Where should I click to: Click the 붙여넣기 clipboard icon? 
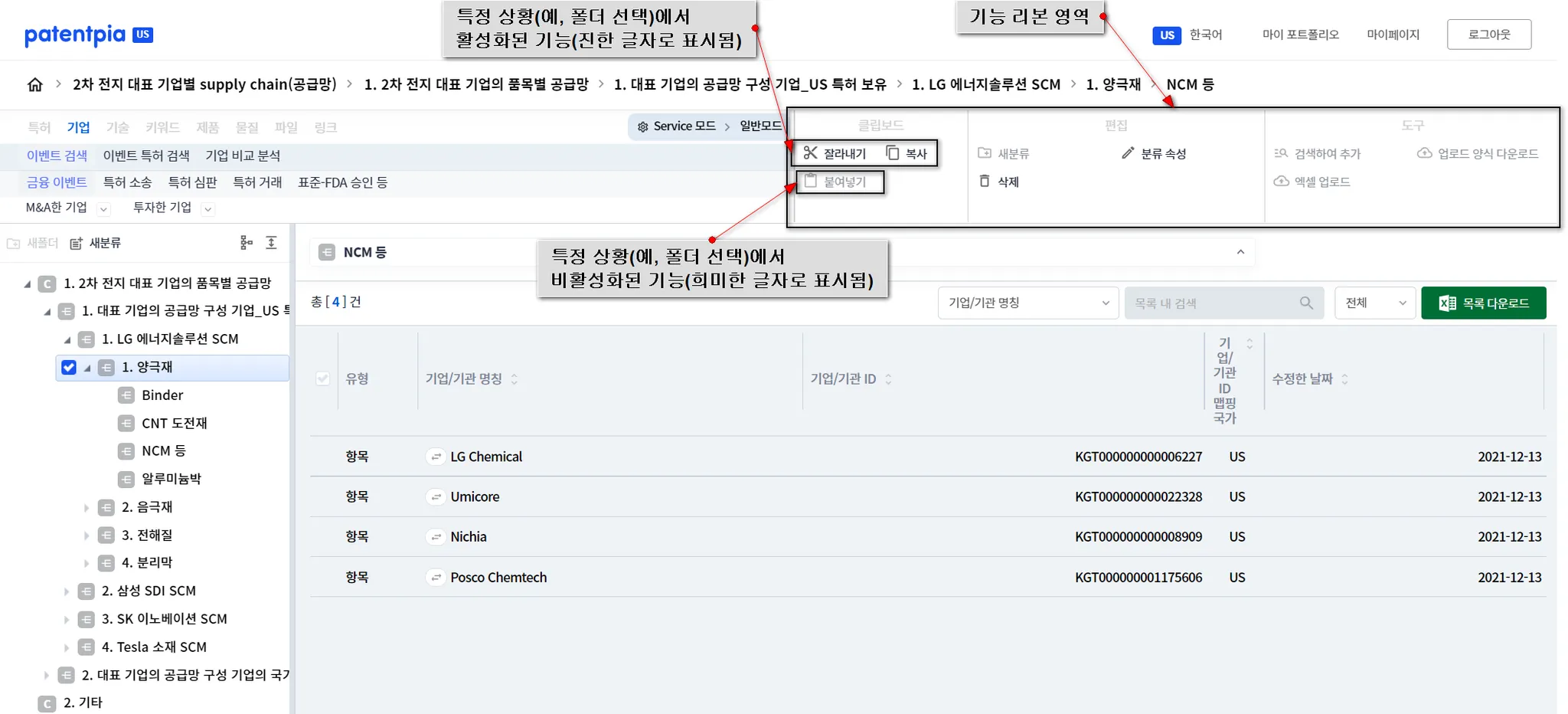coord(810,182)
